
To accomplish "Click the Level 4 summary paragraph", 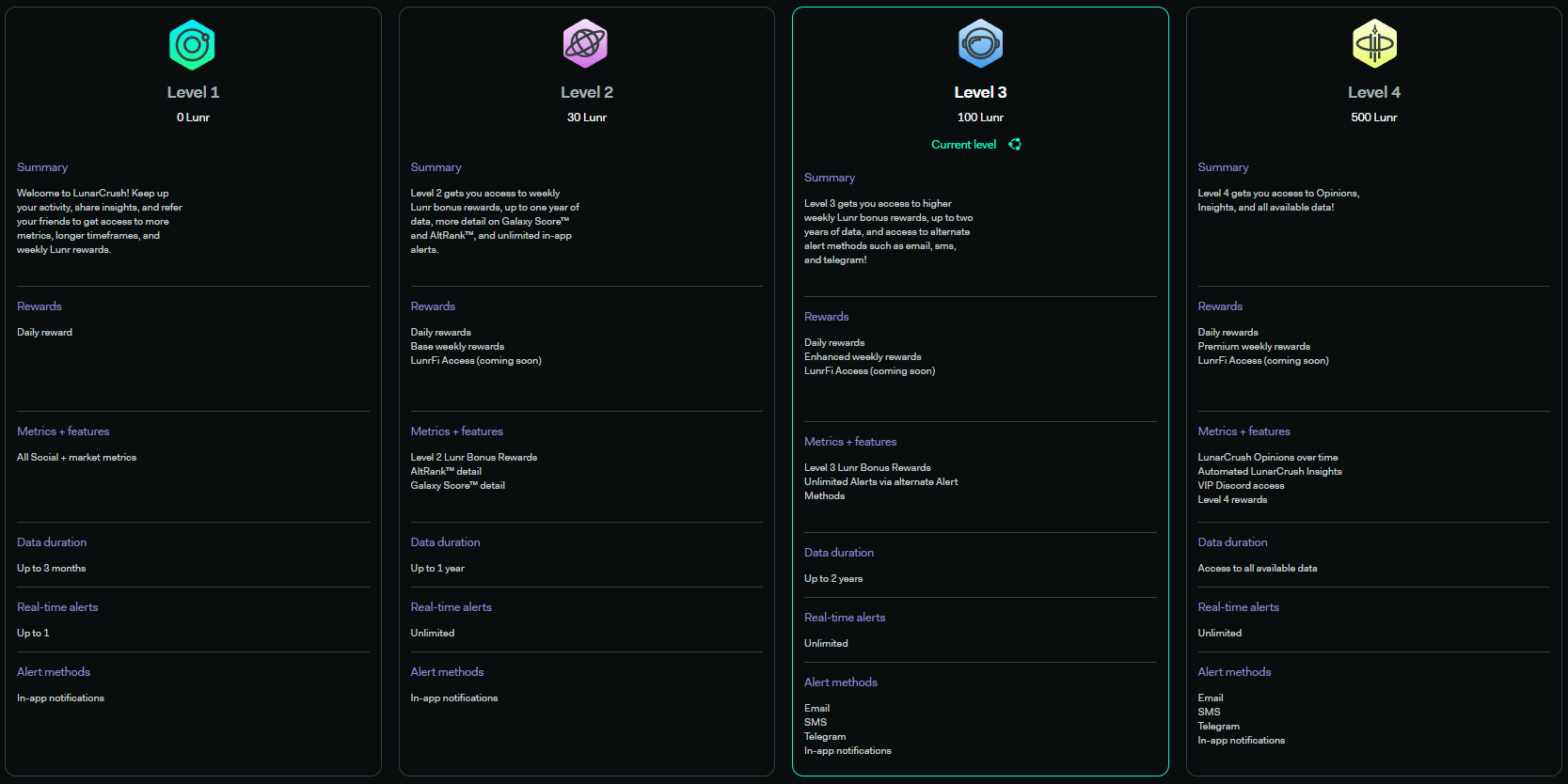I will 1278,200.
